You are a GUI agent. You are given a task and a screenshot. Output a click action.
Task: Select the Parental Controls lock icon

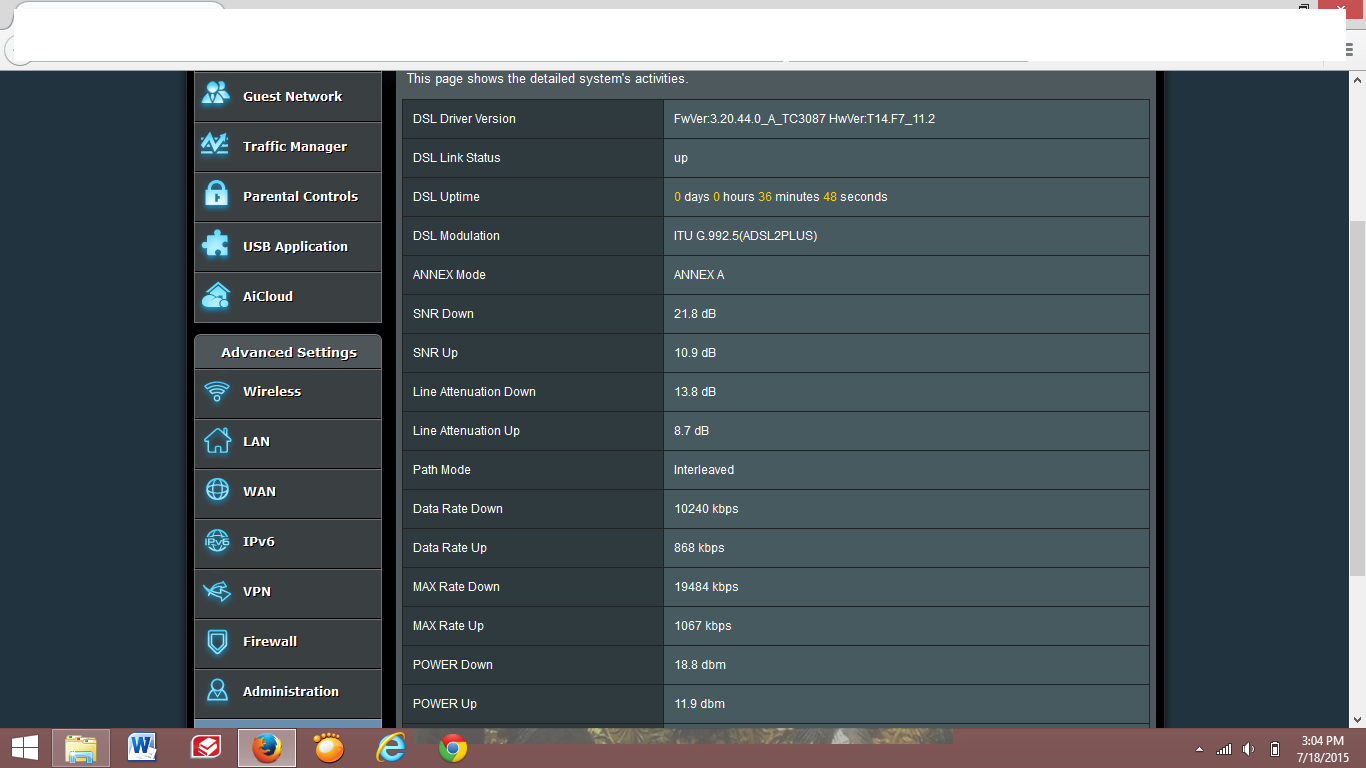click(216, 195)
